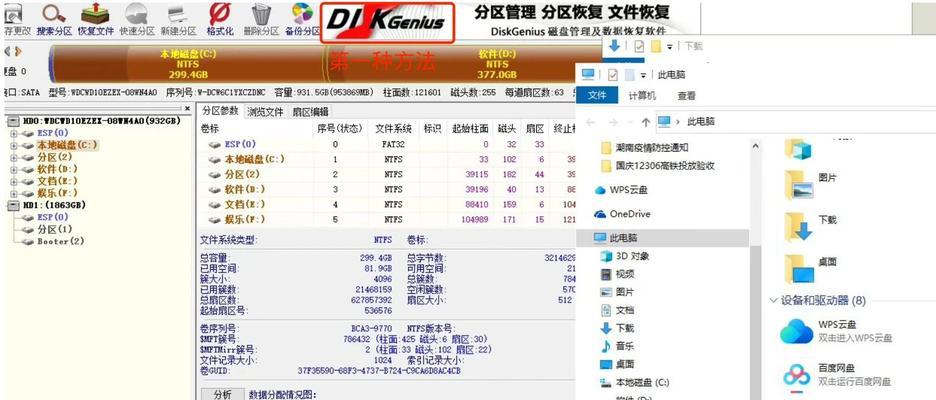Viewport: 936px width, 400px height.
Task: Select 文档(E:) row in partition table
Action: point(387,204)
